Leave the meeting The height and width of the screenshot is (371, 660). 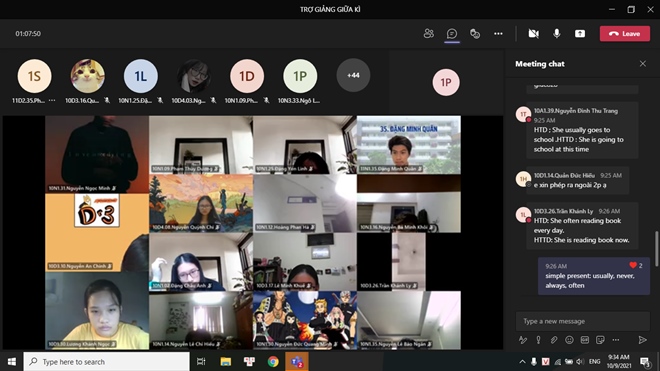625,34
